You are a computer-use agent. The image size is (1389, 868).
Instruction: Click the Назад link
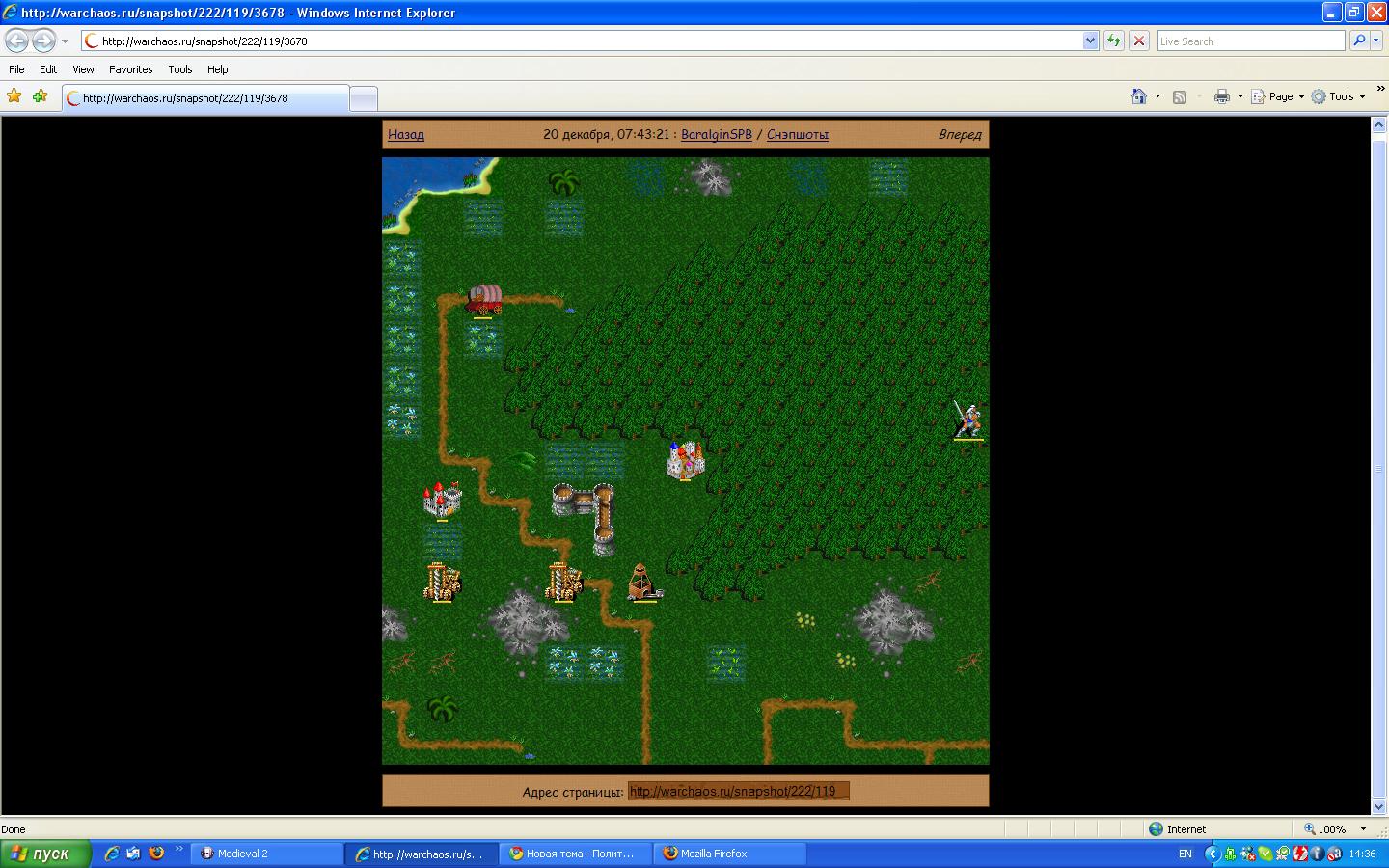click(406, 135)
